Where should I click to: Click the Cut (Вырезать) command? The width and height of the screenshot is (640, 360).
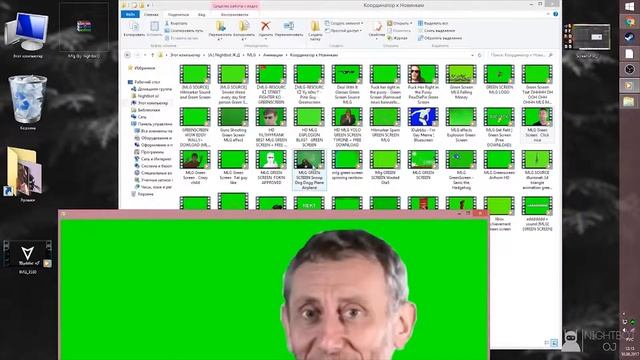point(176,23)
